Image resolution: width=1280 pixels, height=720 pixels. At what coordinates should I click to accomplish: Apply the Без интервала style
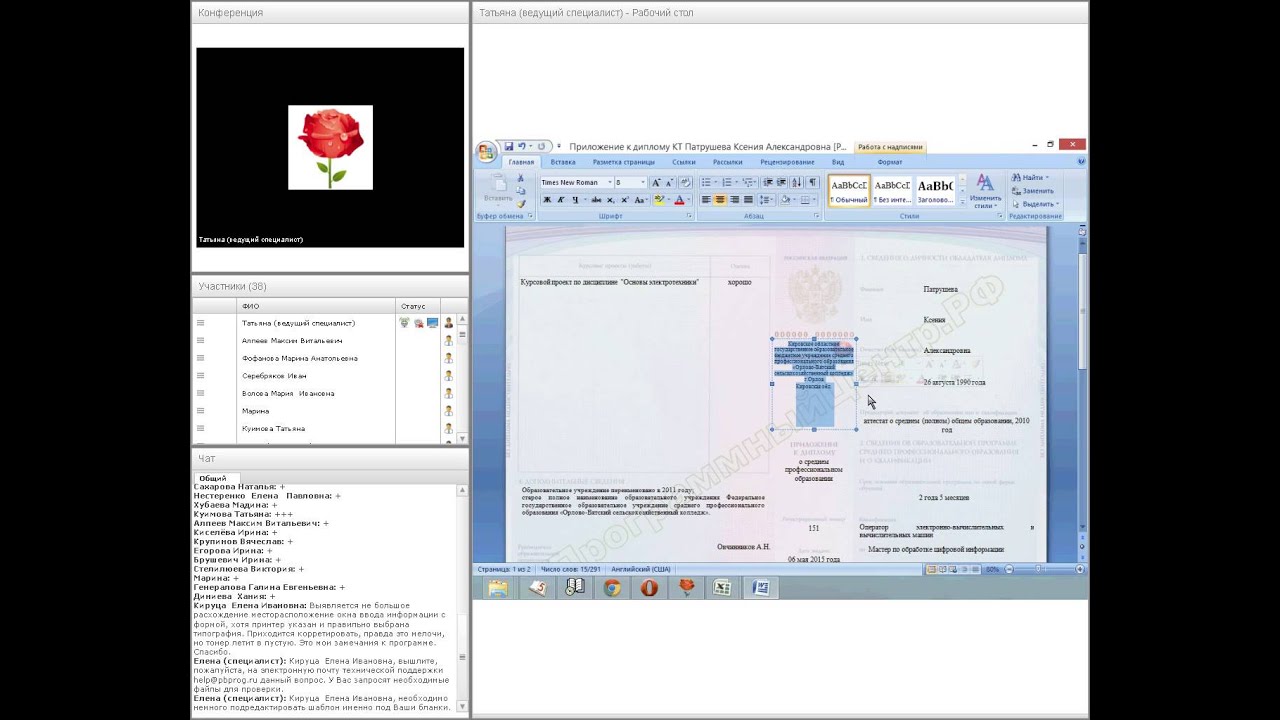coord(892,190)
